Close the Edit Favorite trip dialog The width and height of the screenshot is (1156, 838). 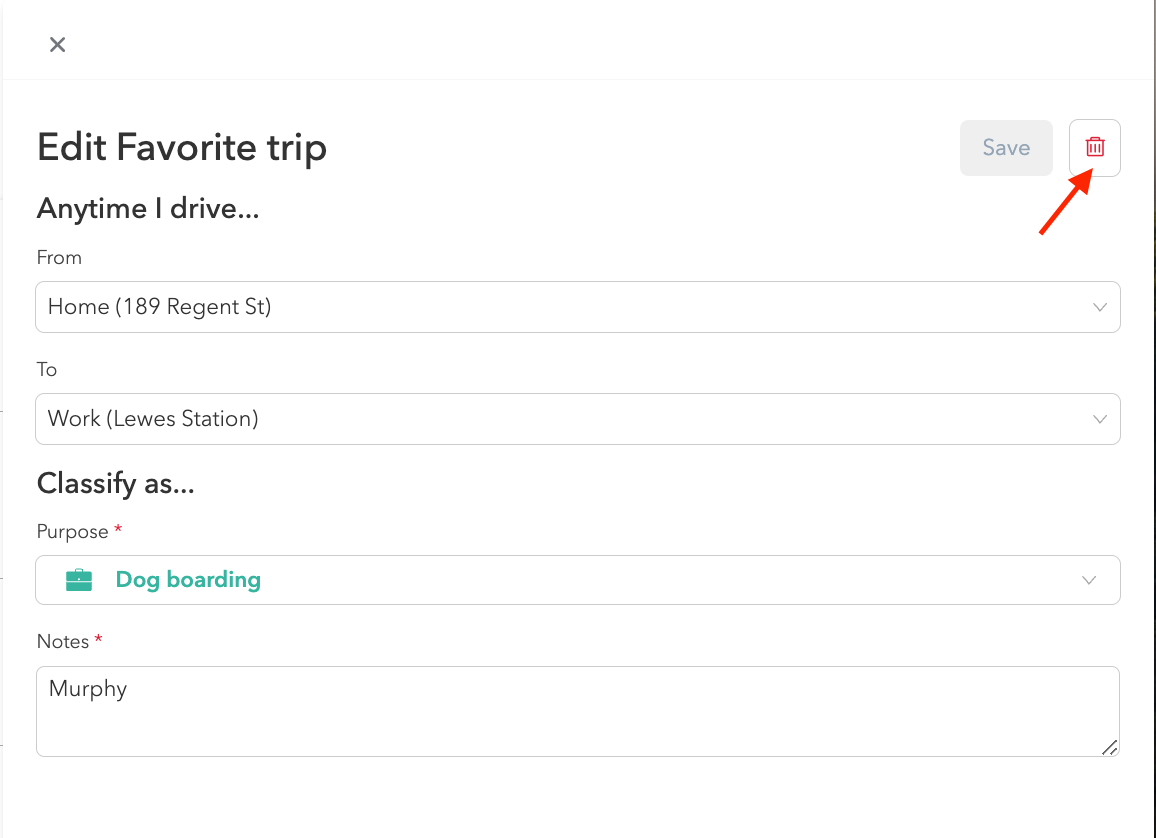click(58, 44)
